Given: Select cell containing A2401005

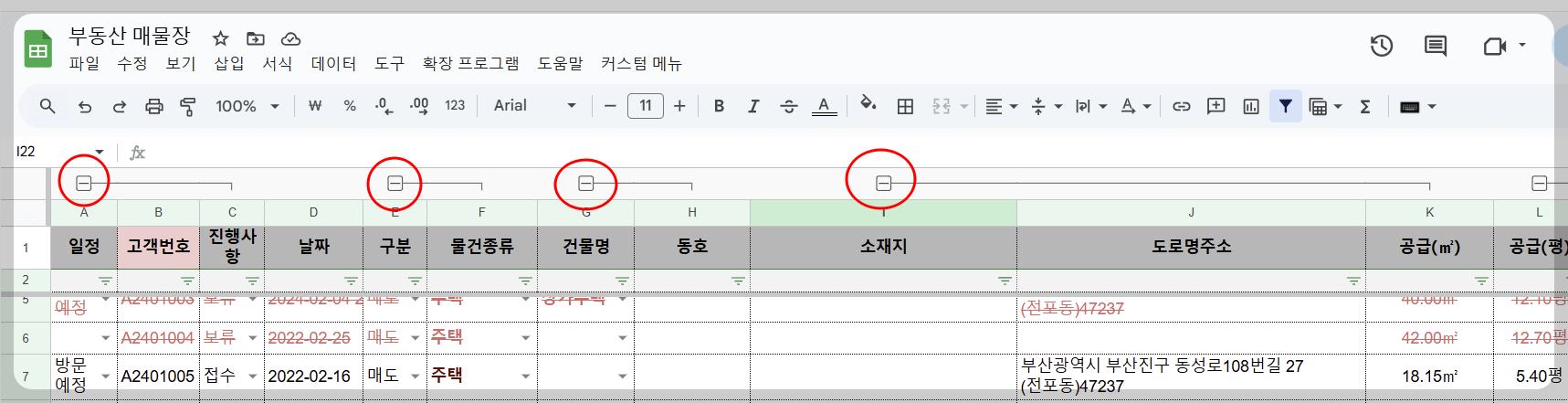Looking at the screenshot, I should (158, 376).
